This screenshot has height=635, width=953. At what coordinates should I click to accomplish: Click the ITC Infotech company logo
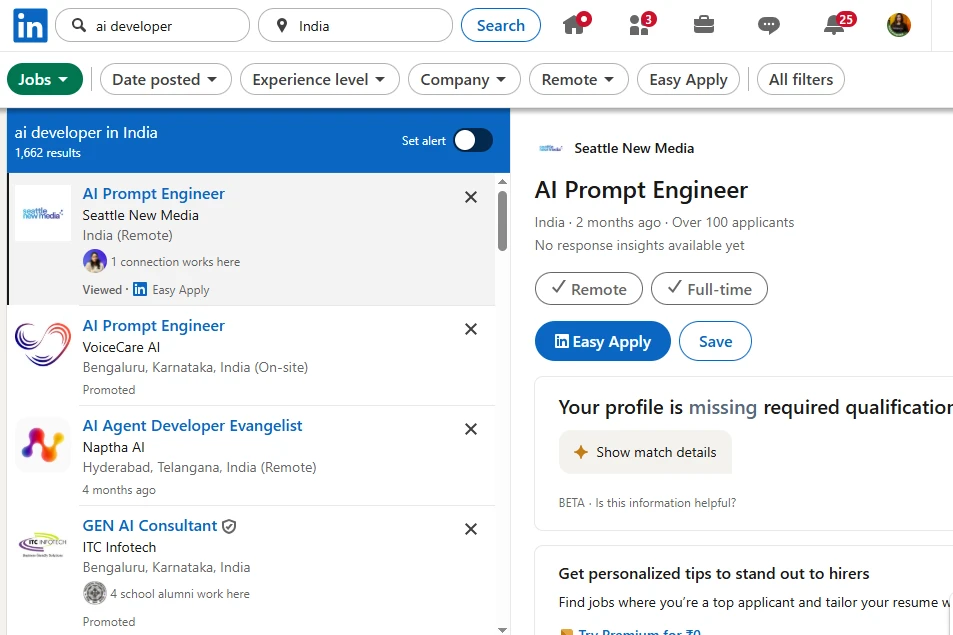(x=43, y=544)
